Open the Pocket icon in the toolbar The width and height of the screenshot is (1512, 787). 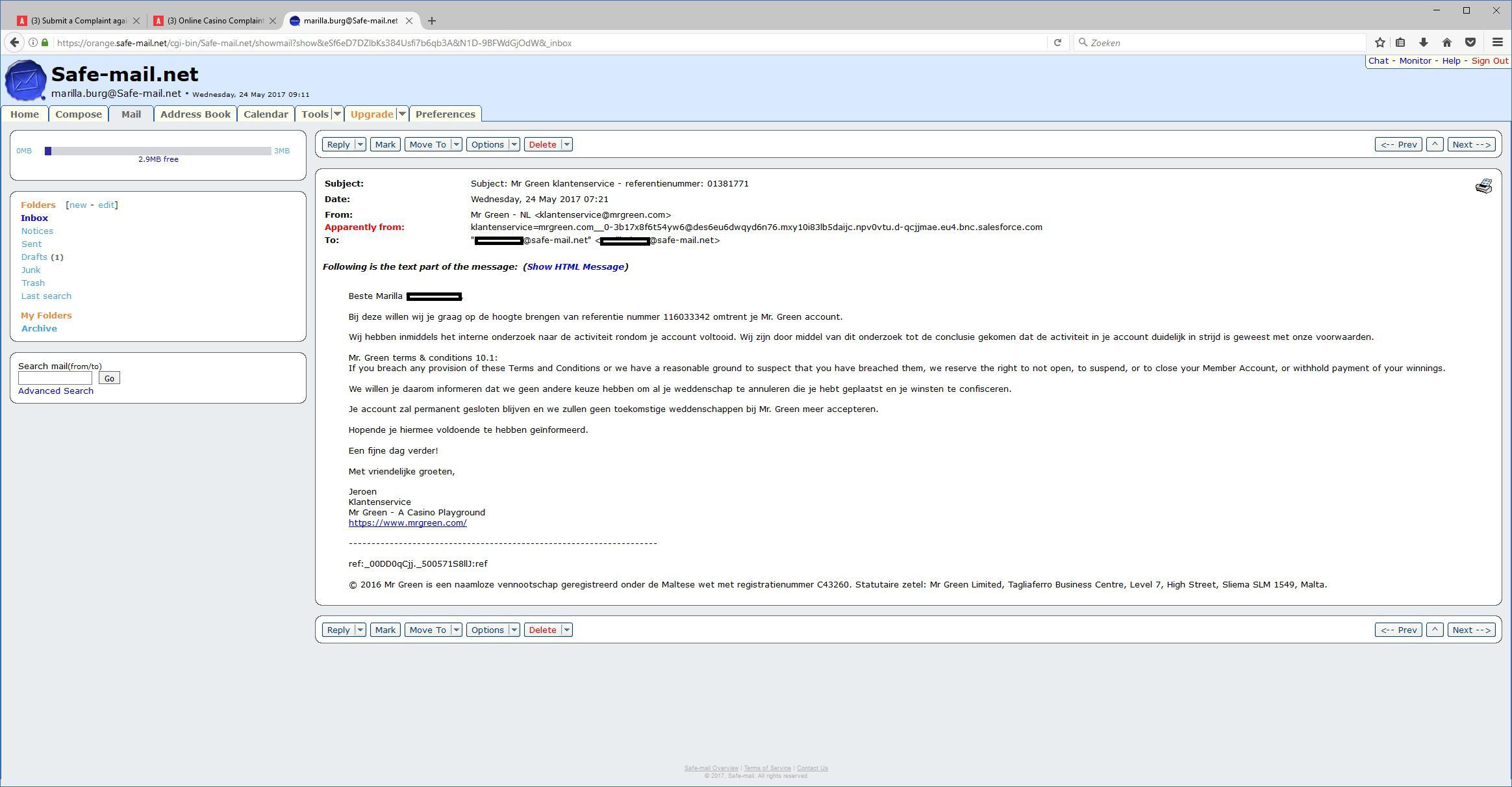point(1470,43)
